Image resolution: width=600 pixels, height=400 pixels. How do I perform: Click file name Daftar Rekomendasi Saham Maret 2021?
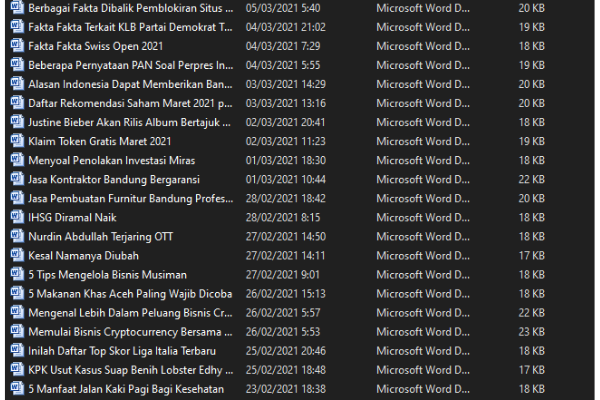(x=130, y=103)
